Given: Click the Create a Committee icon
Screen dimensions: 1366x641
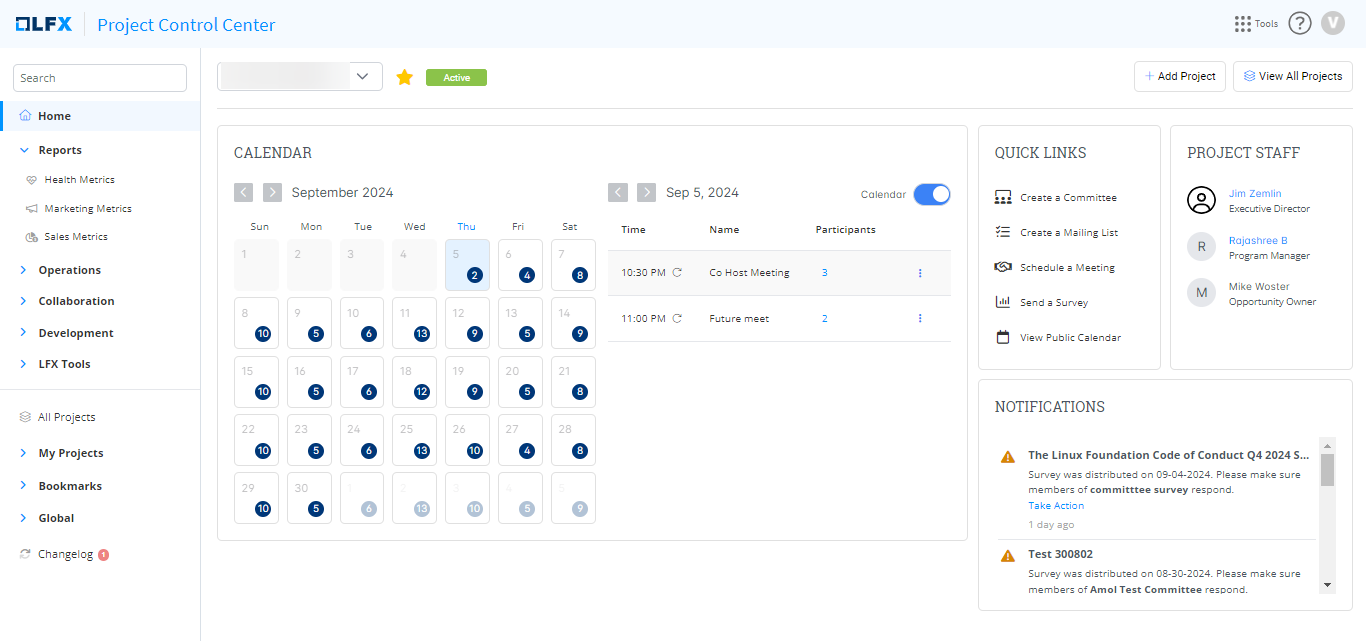Looking at the screenshot, I should tap(1003, 198).
